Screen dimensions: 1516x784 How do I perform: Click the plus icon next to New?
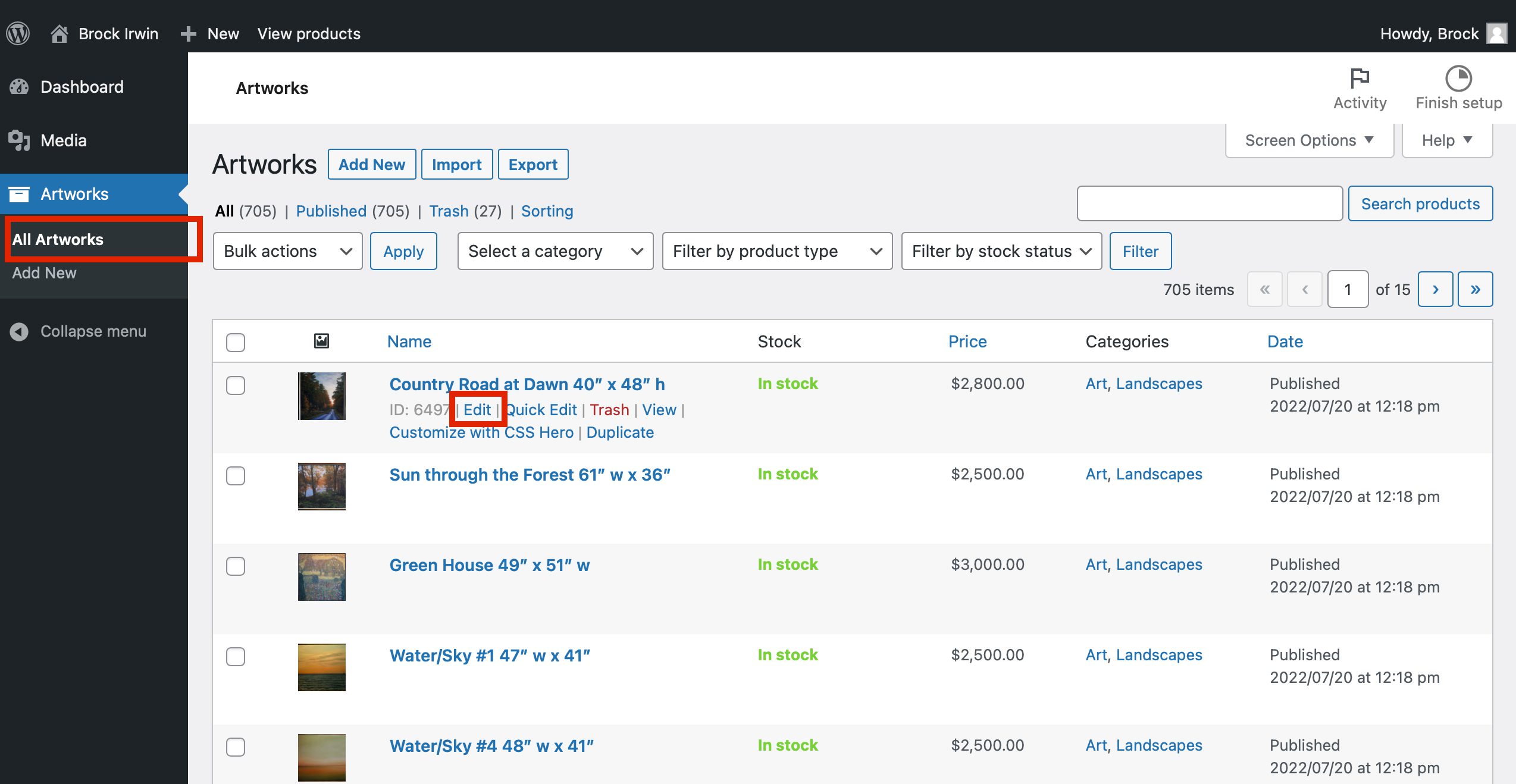188,34
